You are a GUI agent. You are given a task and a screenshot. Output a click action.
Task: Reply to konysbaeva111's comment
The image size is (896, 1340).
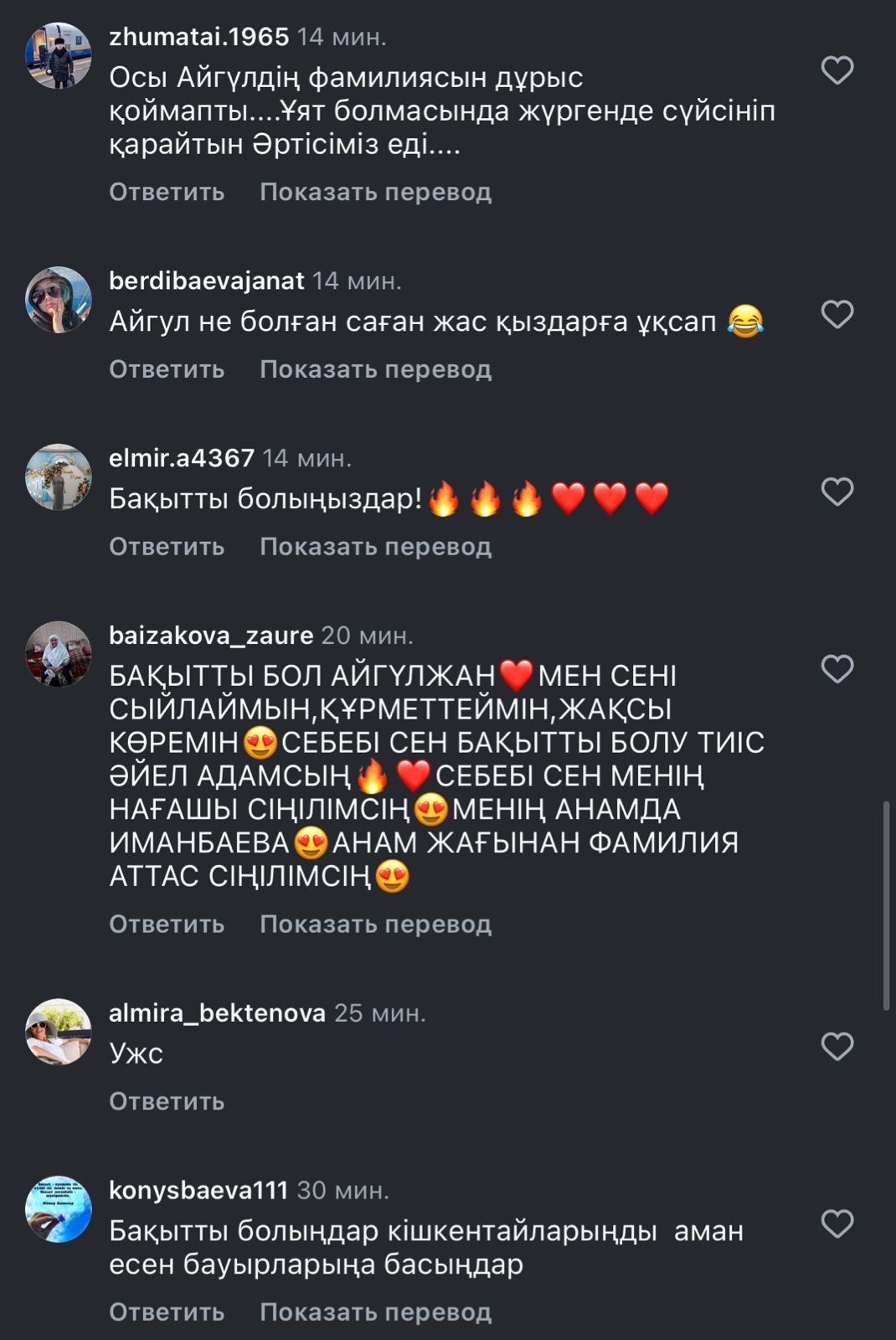[167, 1312]
